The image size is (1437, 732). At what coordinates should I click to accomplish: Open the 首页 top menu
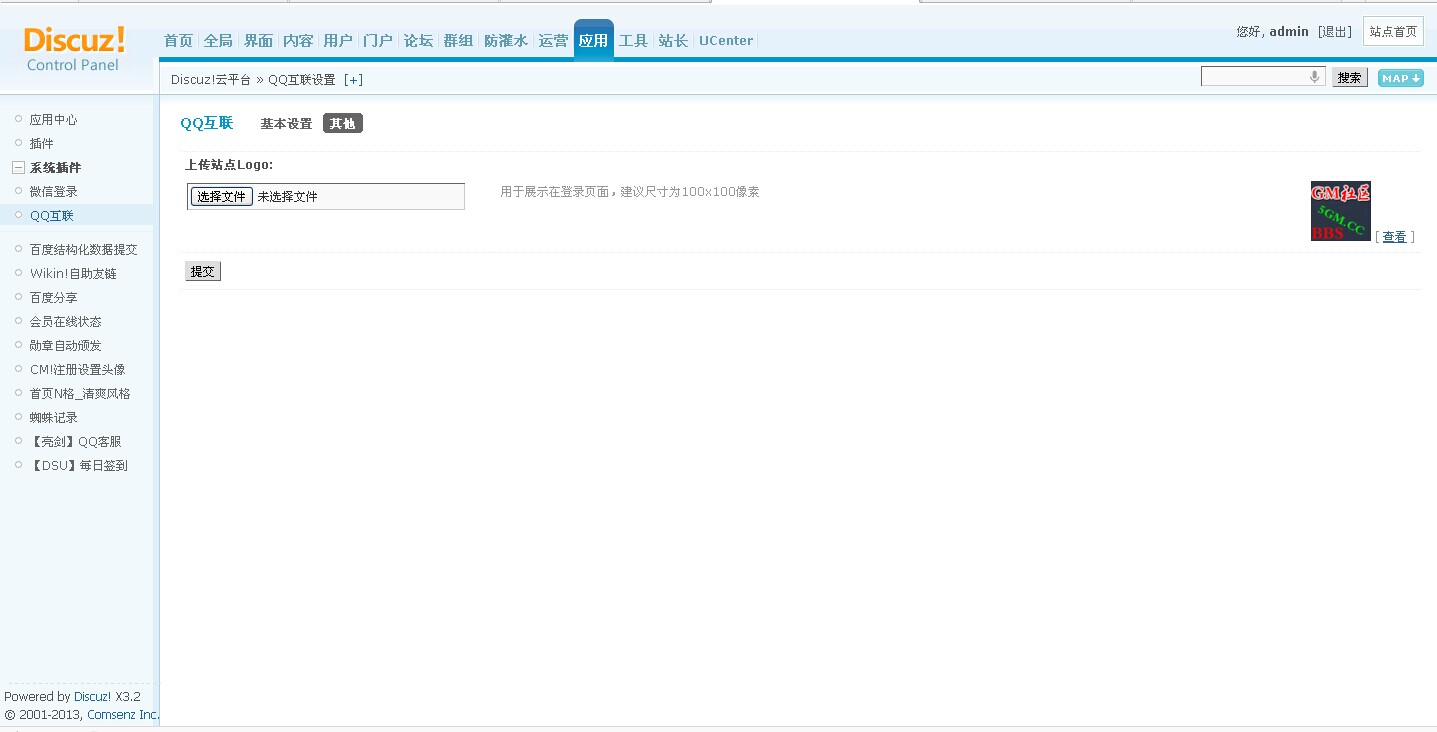(x=178, y=41)
